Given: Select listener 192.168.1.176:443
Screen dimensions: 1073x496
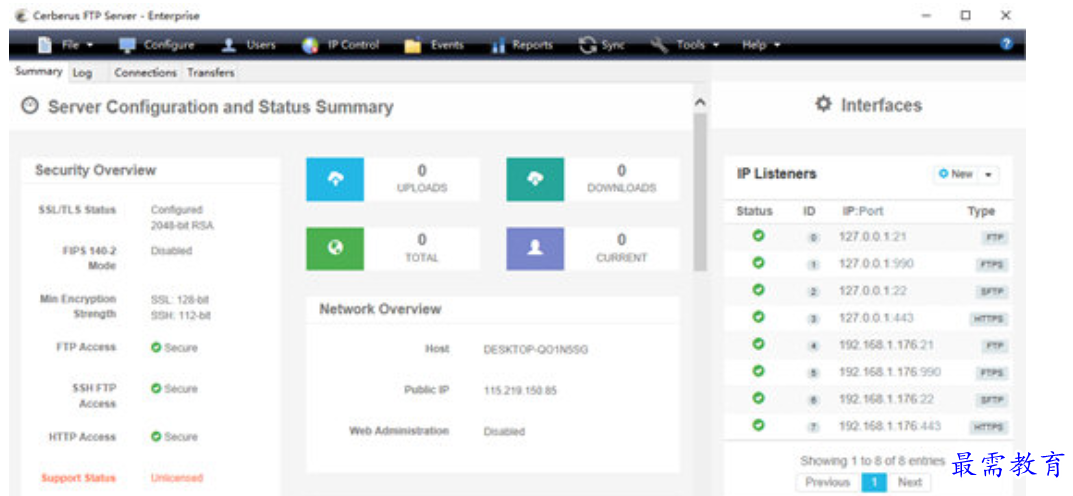Looking at the screenshot, I should 868,426.
